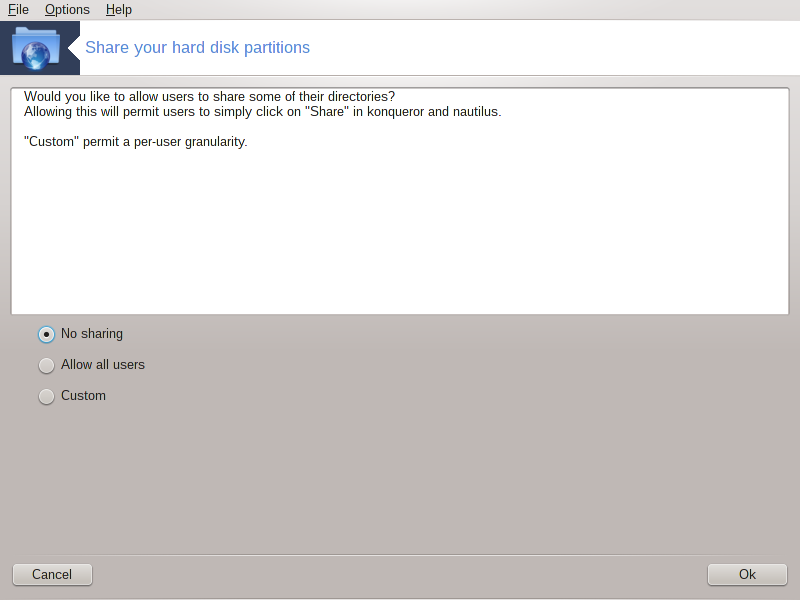The width and height of the screenshot is (800, 600).
Task: Click the "Allow all users" option label
Action: click(x=103, y=365)
